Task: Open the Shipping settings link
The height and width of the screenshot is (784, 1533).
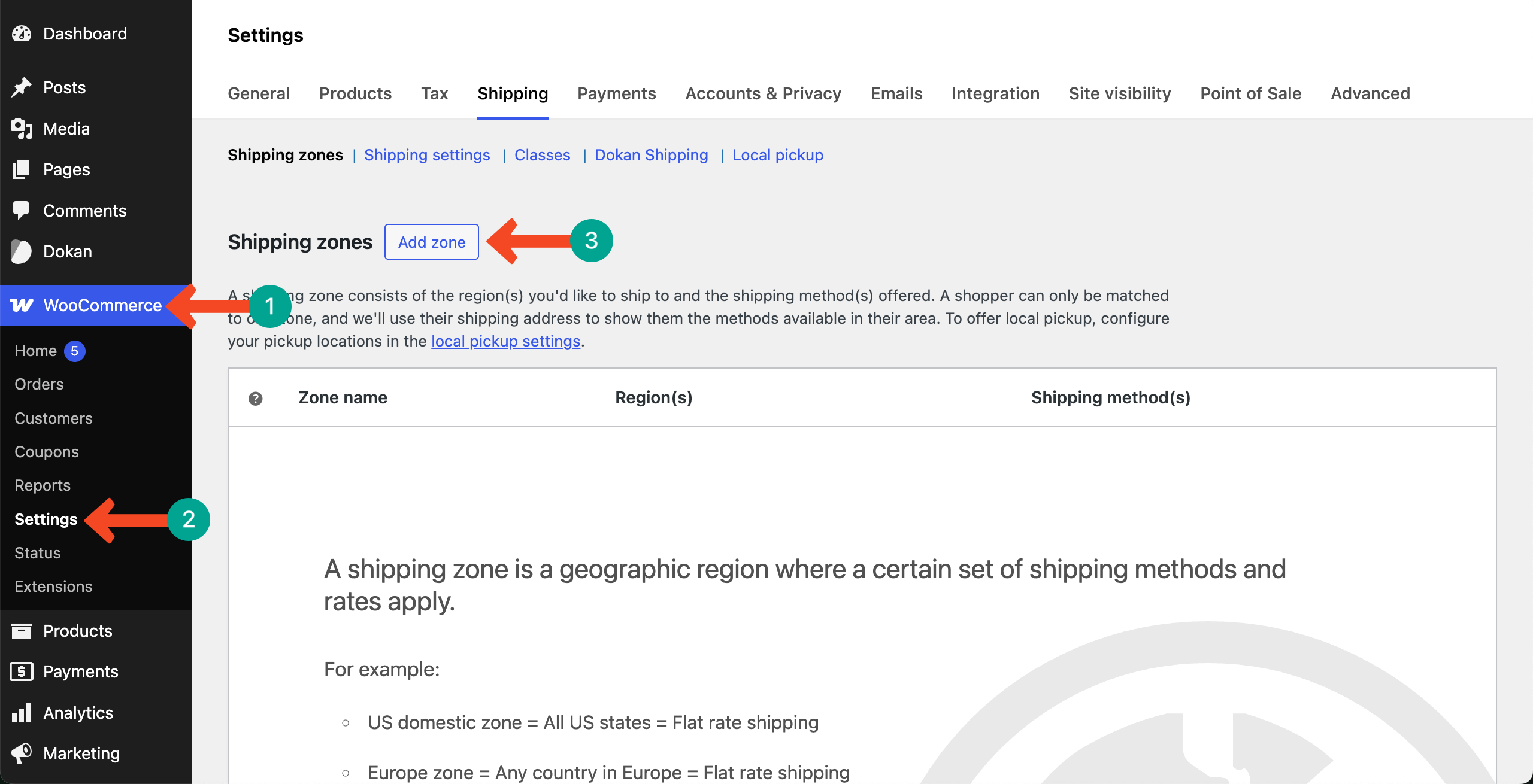Action: coord(427,155)
